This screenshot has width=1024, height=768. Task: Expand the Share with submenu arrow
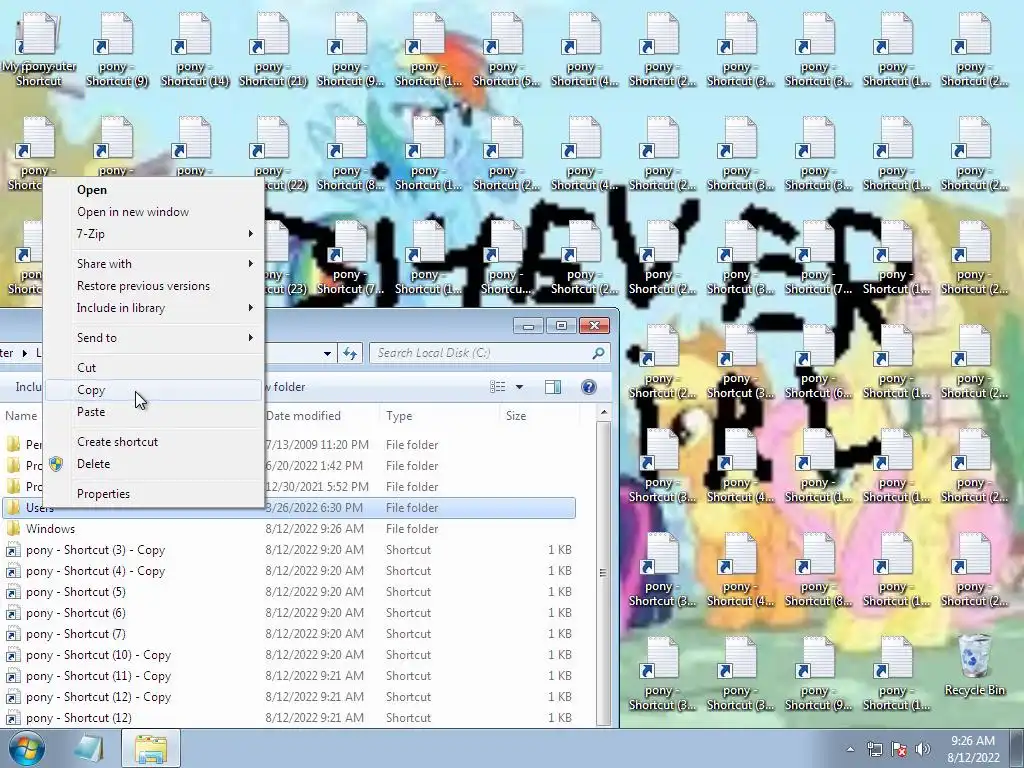(251, 264)
